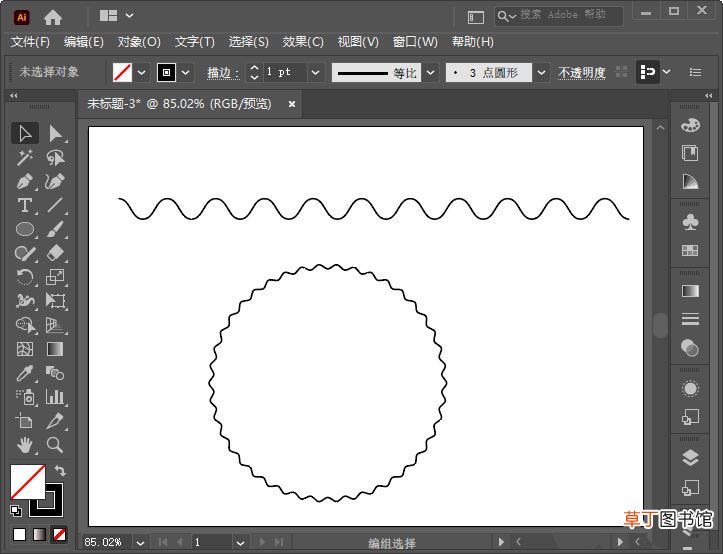Set paint mode to Color

click(x=19, y=535)
